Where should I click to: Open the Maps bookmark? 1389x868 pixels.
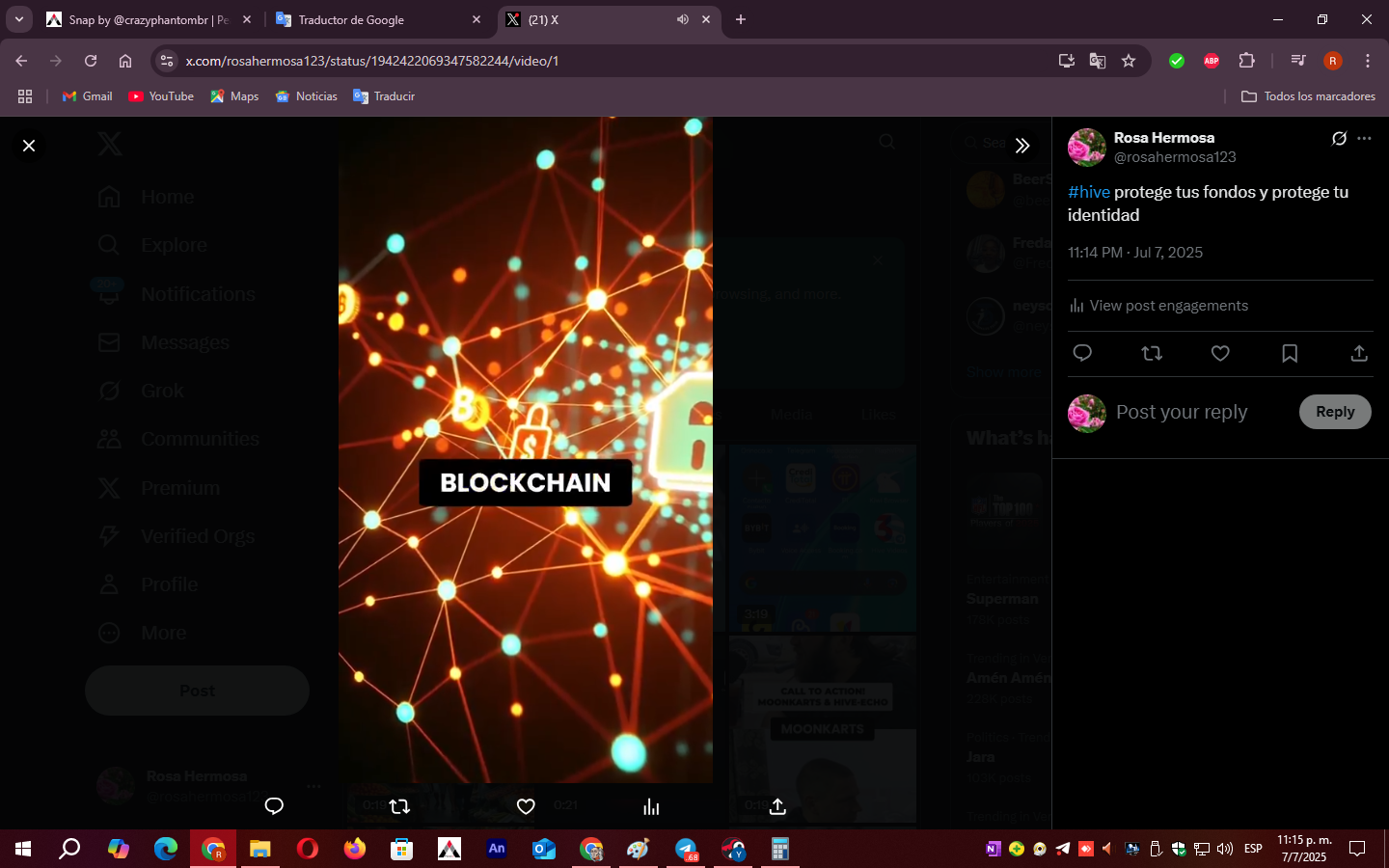[234, 96]
